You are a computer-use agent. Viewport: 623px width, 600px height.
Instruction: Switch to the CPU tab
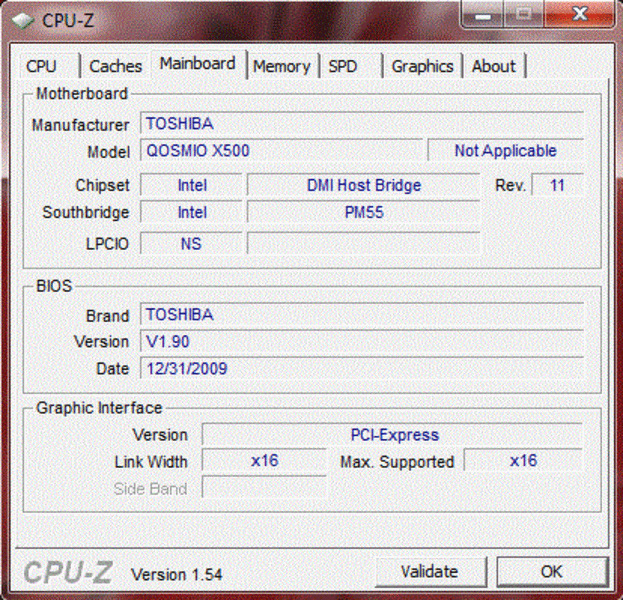pyautogui.click(x=42, y=66)
